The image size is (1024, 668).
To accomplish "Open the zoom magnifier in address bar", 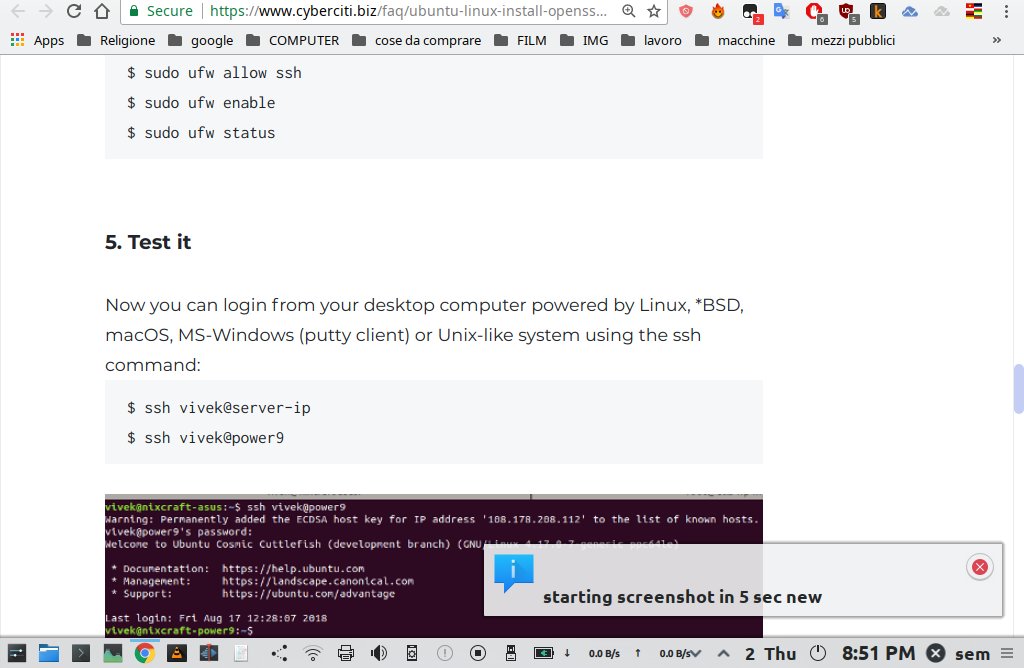I will pos(628,11).
